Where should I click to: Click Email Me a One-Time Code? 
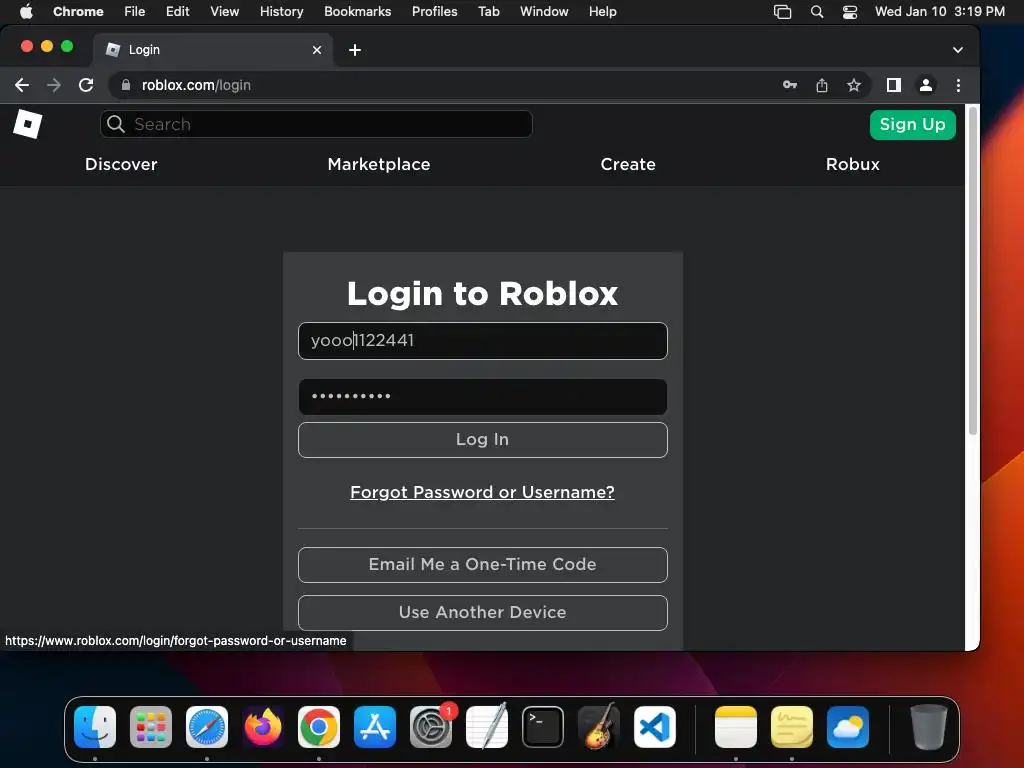(483, 564)
